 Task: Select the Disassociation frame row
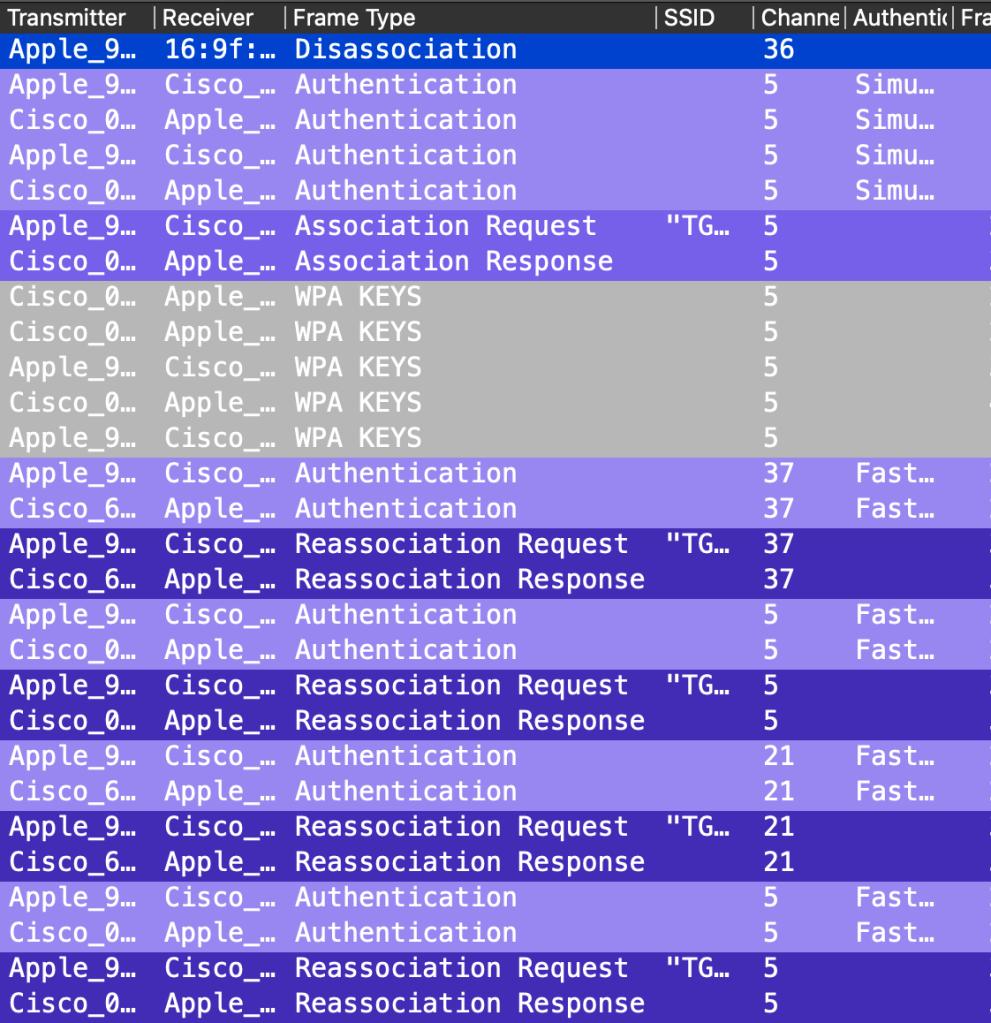tap(405, 49)
